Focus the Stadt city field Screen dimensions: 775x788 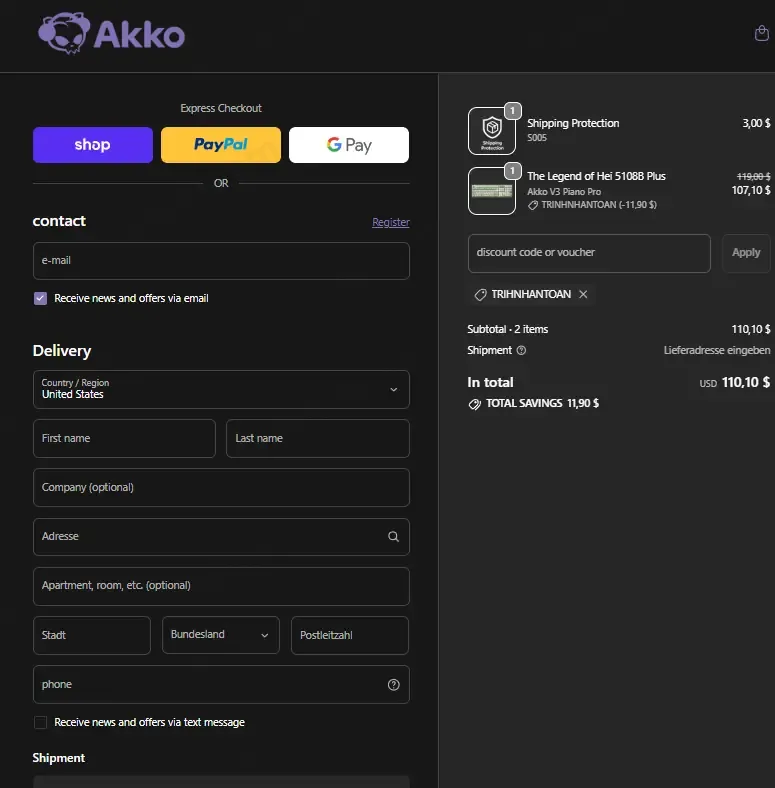(x=92, y=635)
